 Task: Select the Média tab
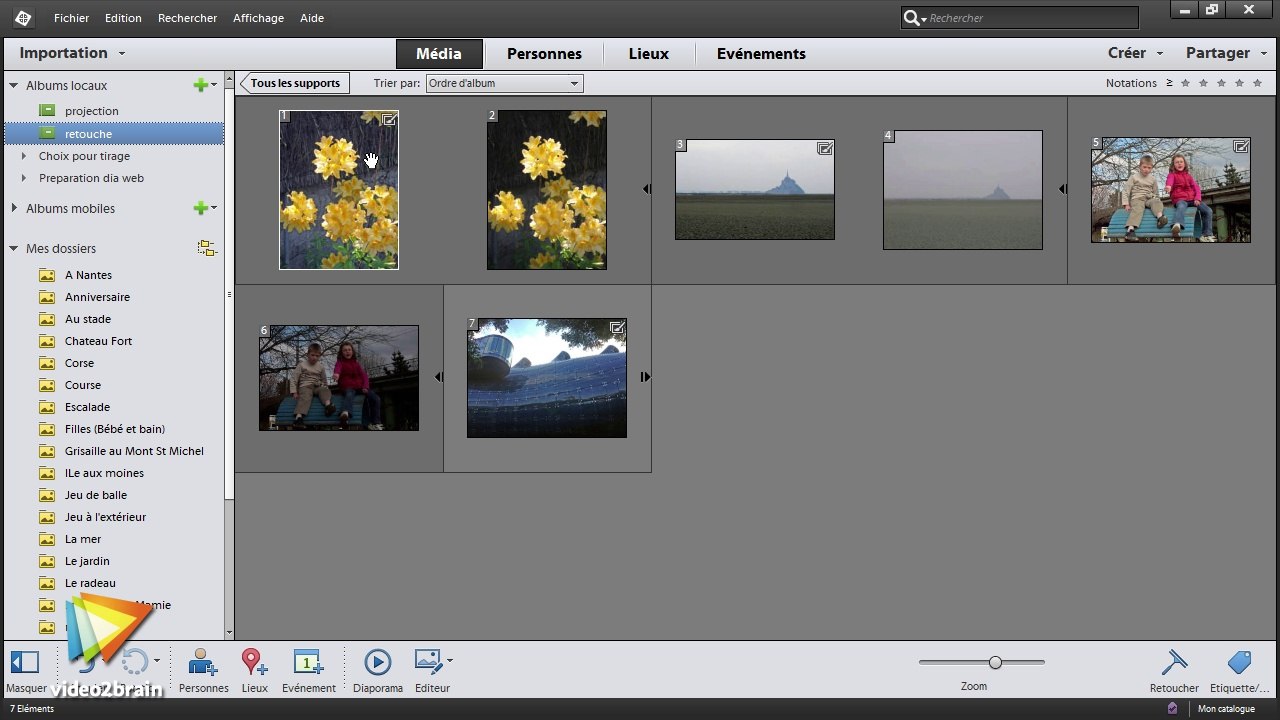[439, 54]
